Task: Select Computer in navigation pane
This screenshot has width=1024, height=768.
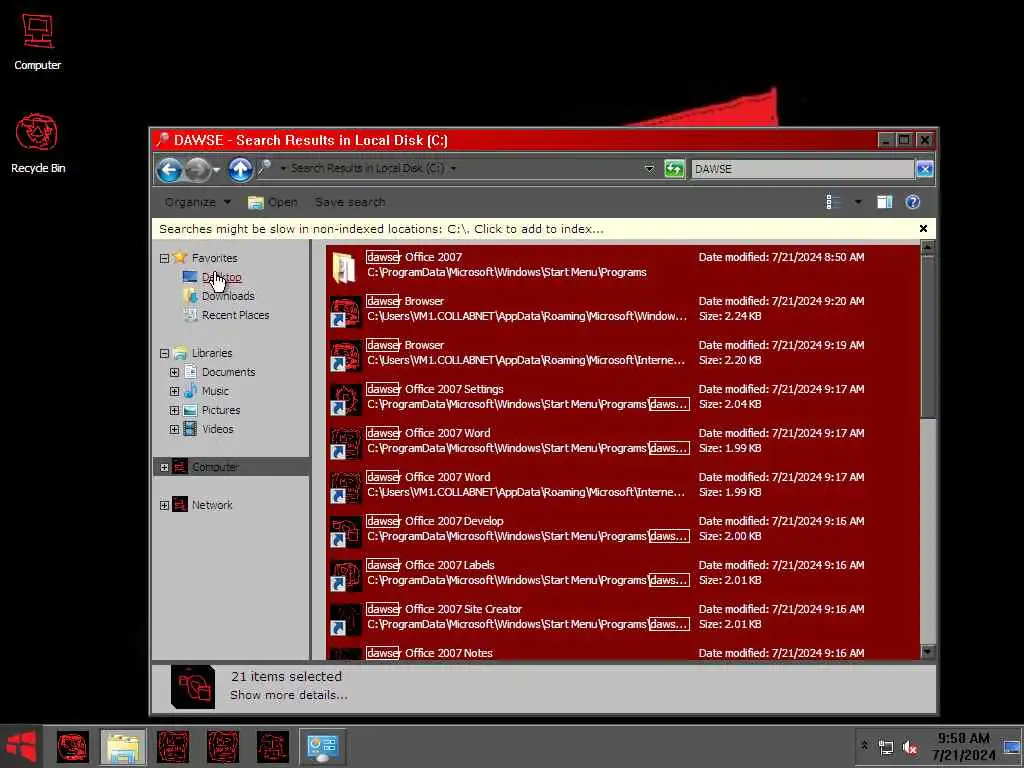Action: 215,467
